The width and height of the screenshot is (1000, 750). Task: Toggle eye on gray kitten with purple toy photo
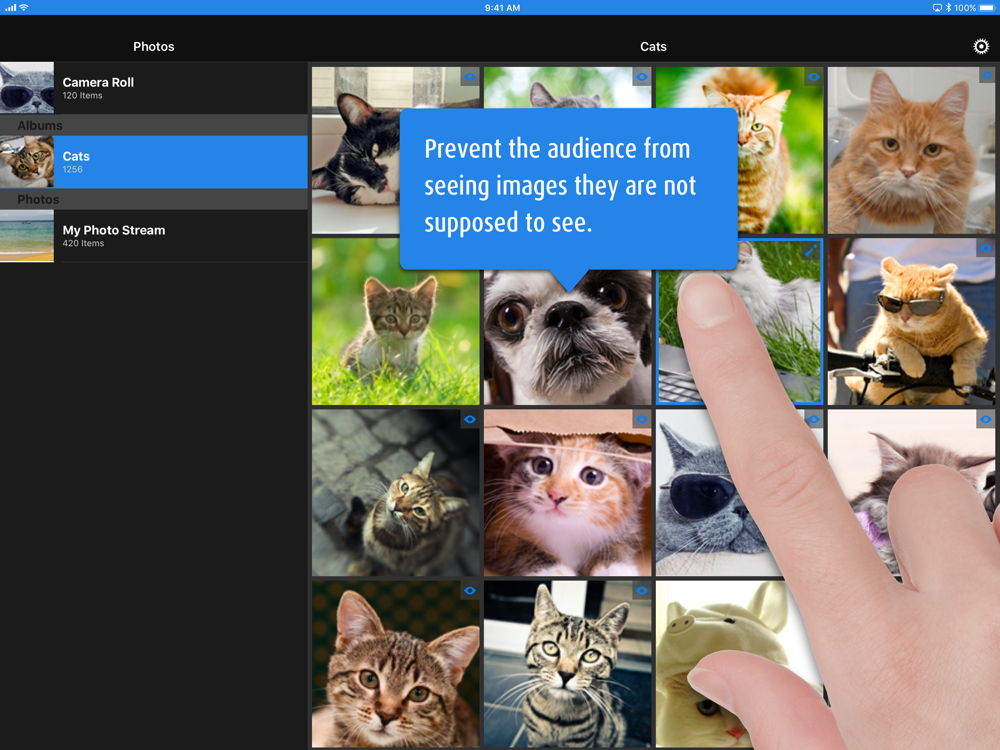point(986,419)
